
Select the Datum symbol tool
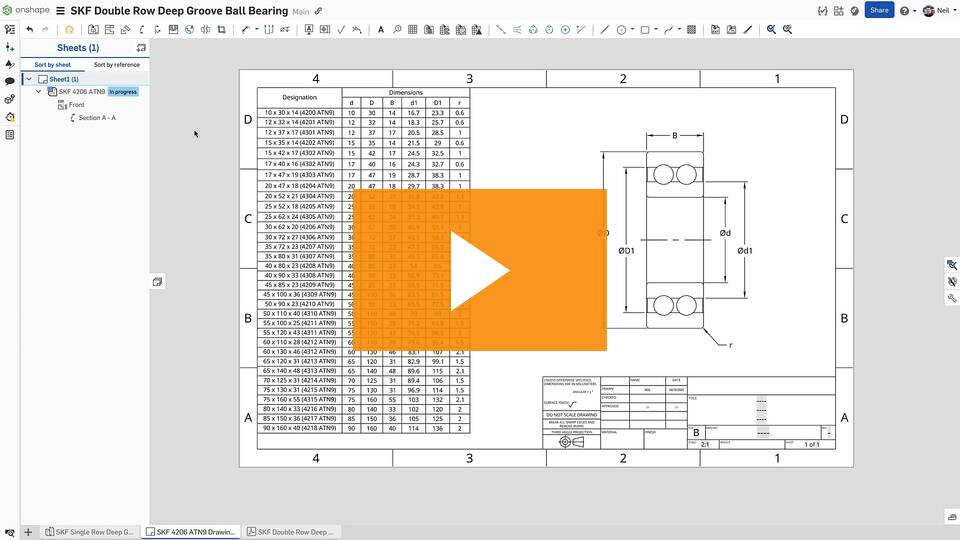(309, 29)
